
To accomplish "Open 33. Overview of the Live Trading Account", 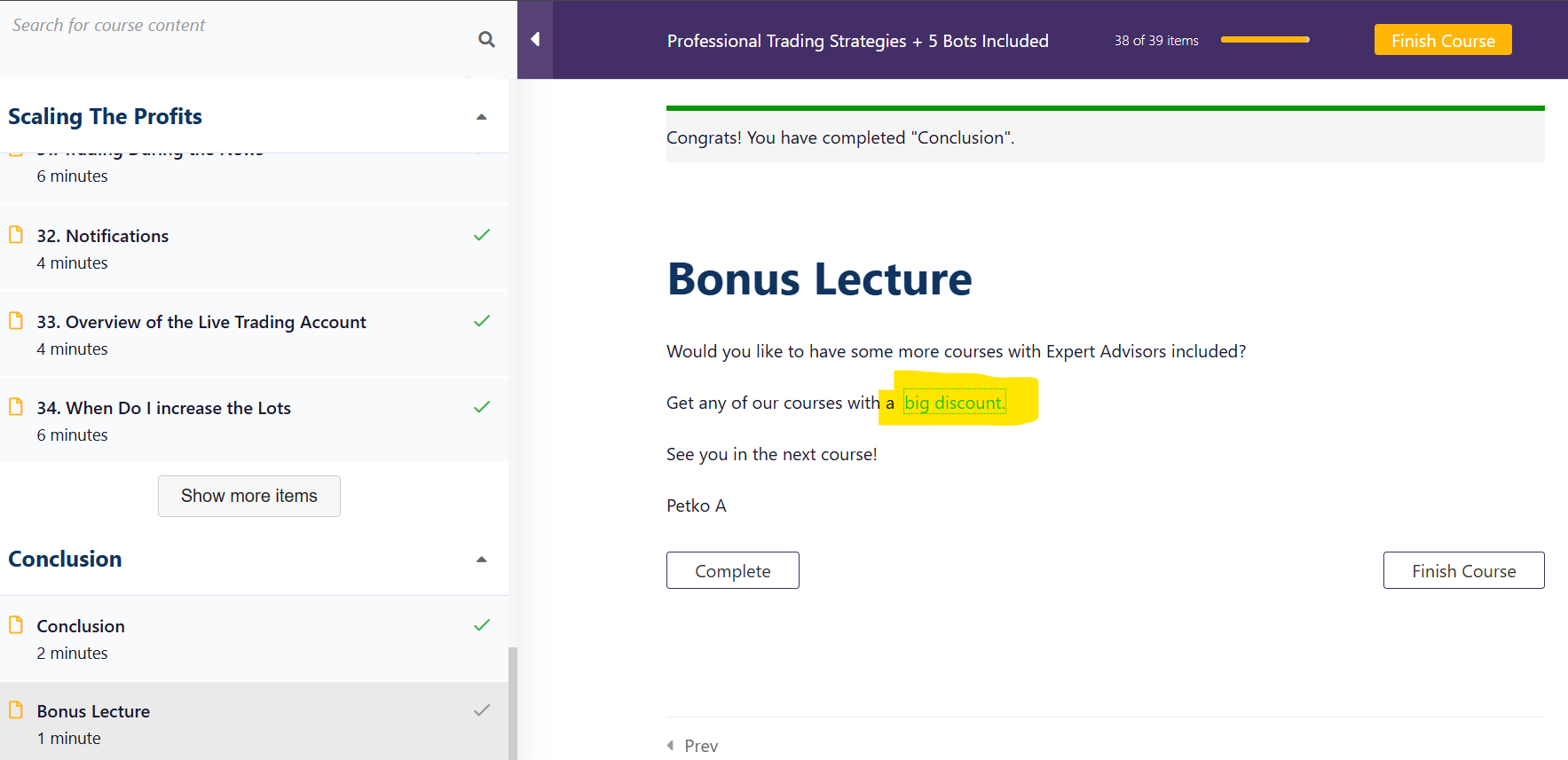I will (254, 334).
